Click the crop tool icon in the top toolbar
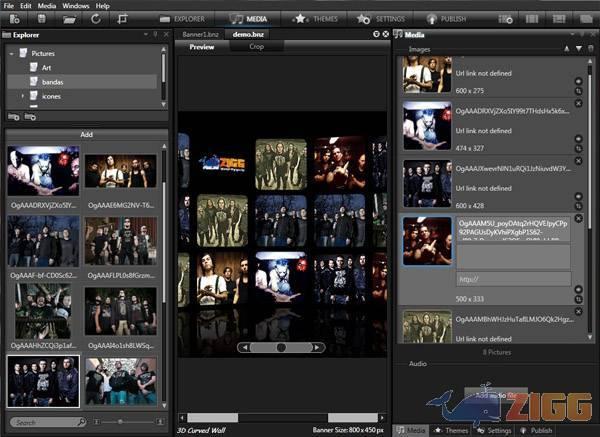This screenshot has width=600, height=437. pyautogui.click(x=123, y=19)
